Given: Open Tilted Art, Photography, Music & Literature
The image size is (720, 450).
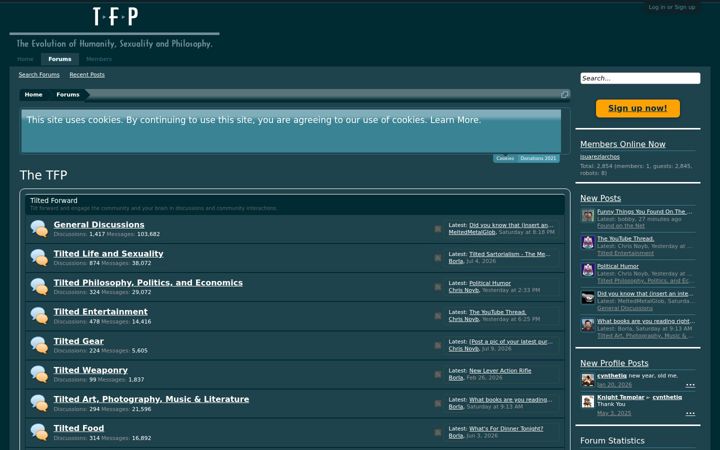Looking at the screenshot, I should coord(151,399).
